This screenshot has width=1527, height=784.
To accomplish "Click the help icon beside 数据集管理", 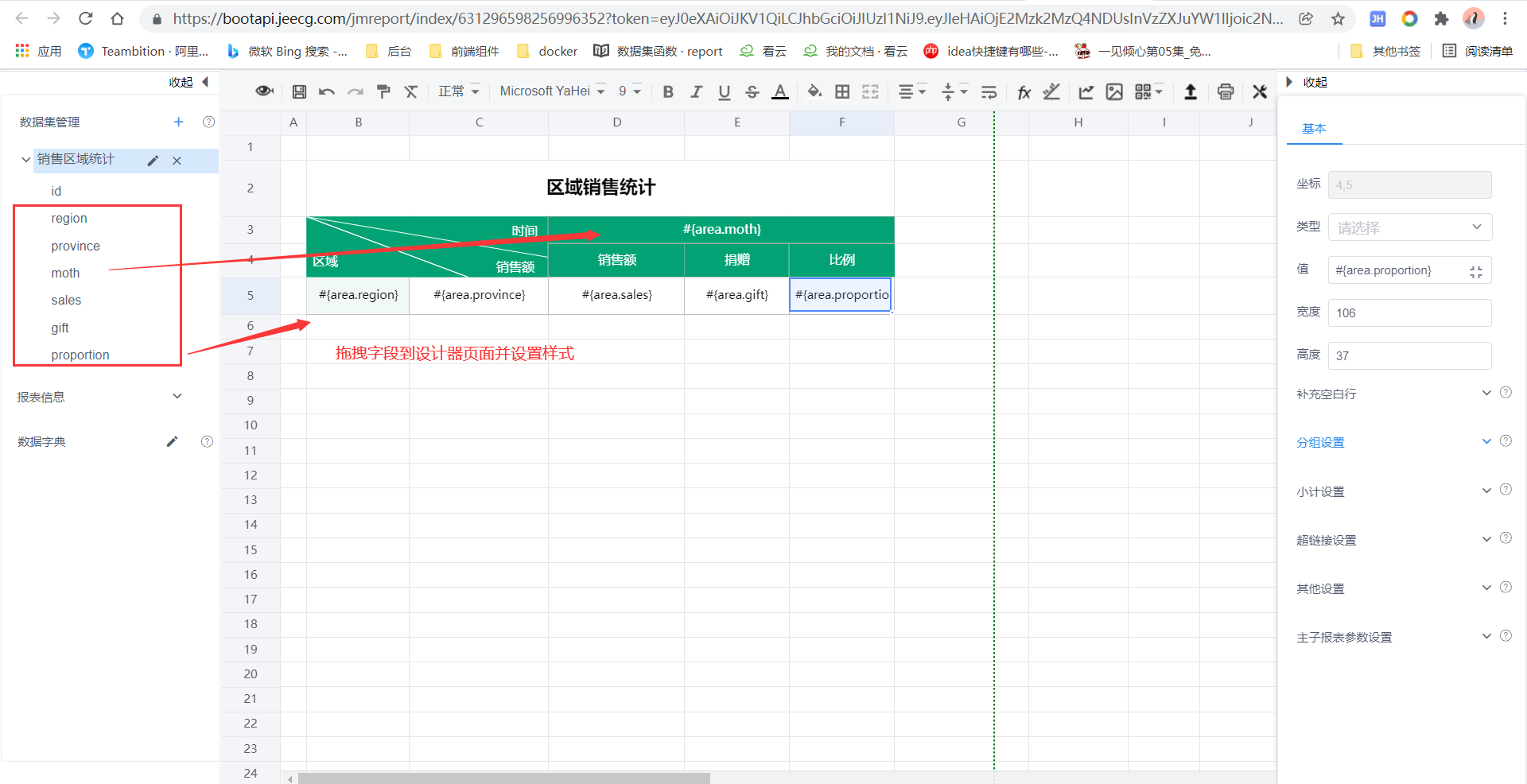I will pyautogui.click(x=208, y=122).
